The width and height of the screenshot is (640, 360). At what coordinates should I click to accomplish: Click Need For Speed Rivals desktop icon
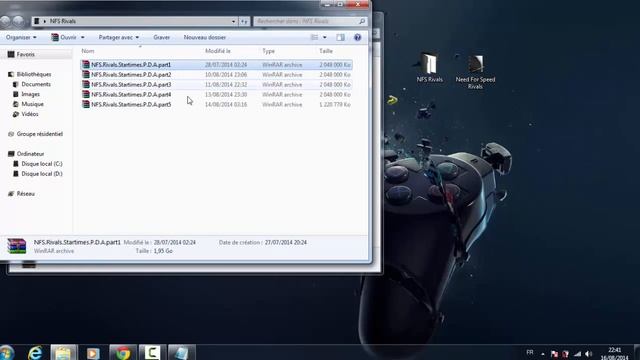click(476, 71)
